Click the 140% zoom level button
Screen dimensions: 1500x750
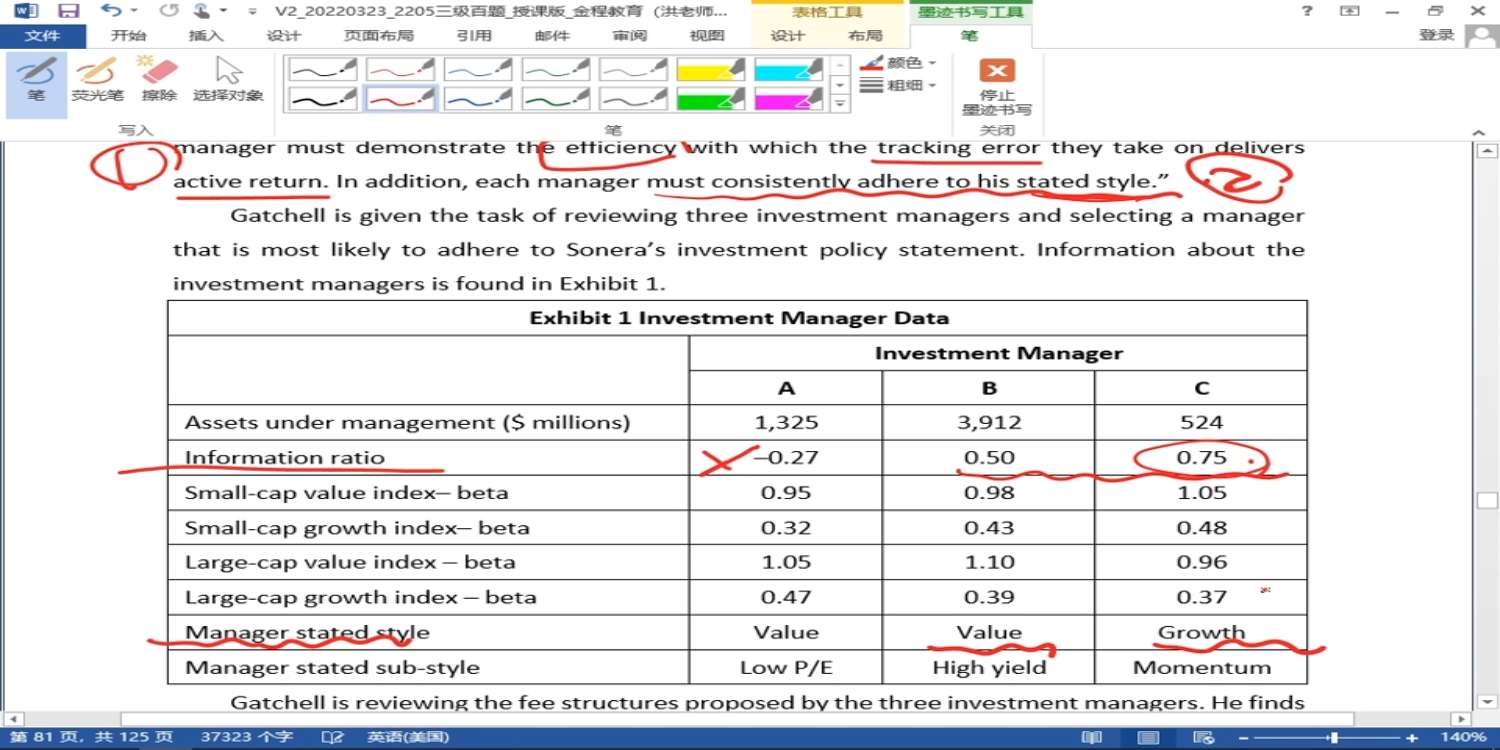pos(1464,738)
